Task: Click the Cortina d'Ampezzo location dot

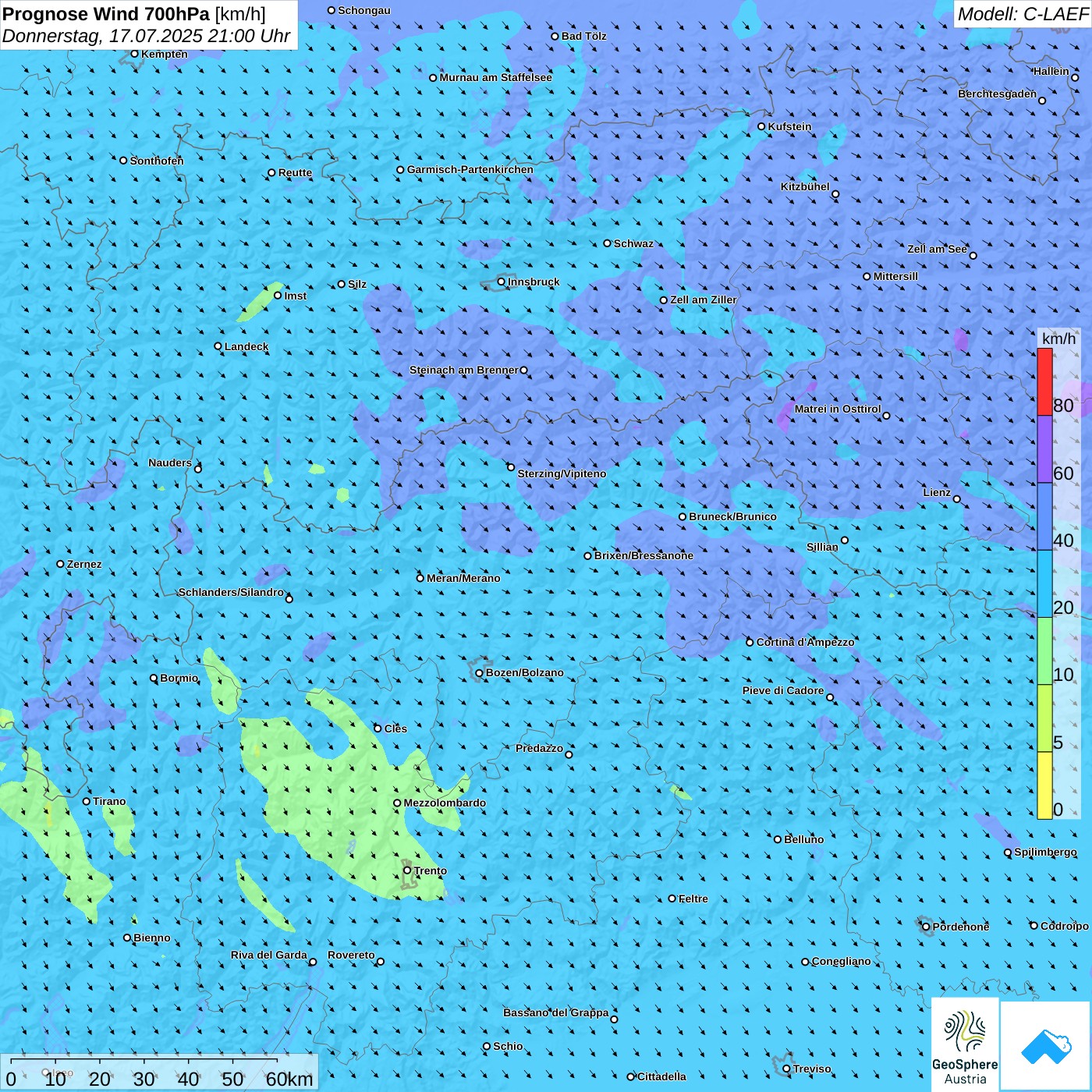Action: [750, 643]
